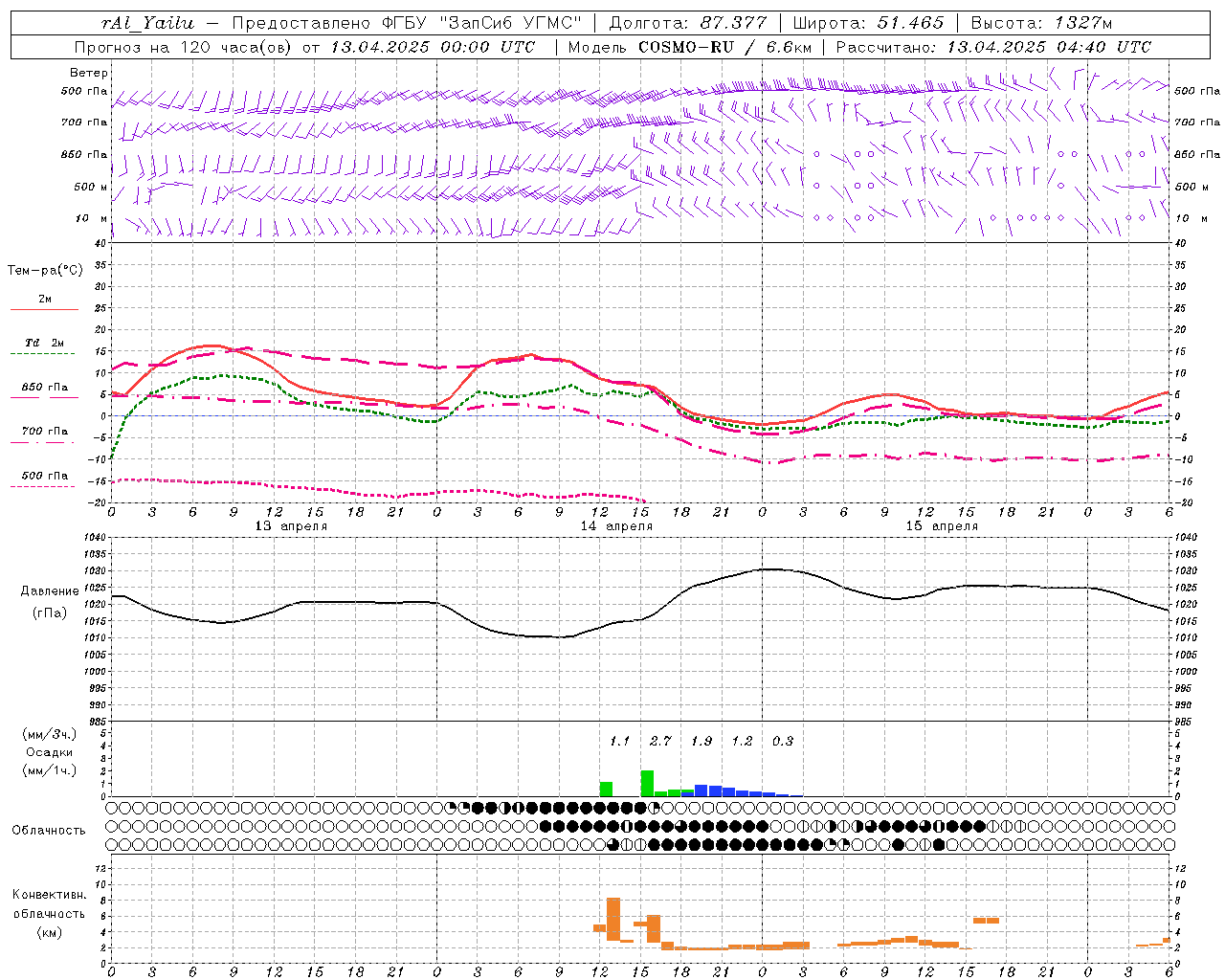
Task: Click the "(мм/1ч.)" precipitation unit label
Action: click(x=49, y=770)
